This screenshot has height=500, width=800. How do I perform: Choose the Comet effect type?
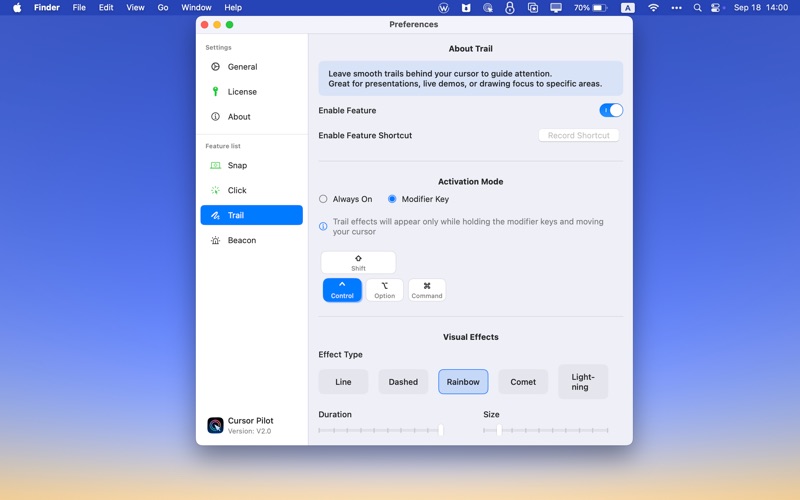(x=523, y=382)
